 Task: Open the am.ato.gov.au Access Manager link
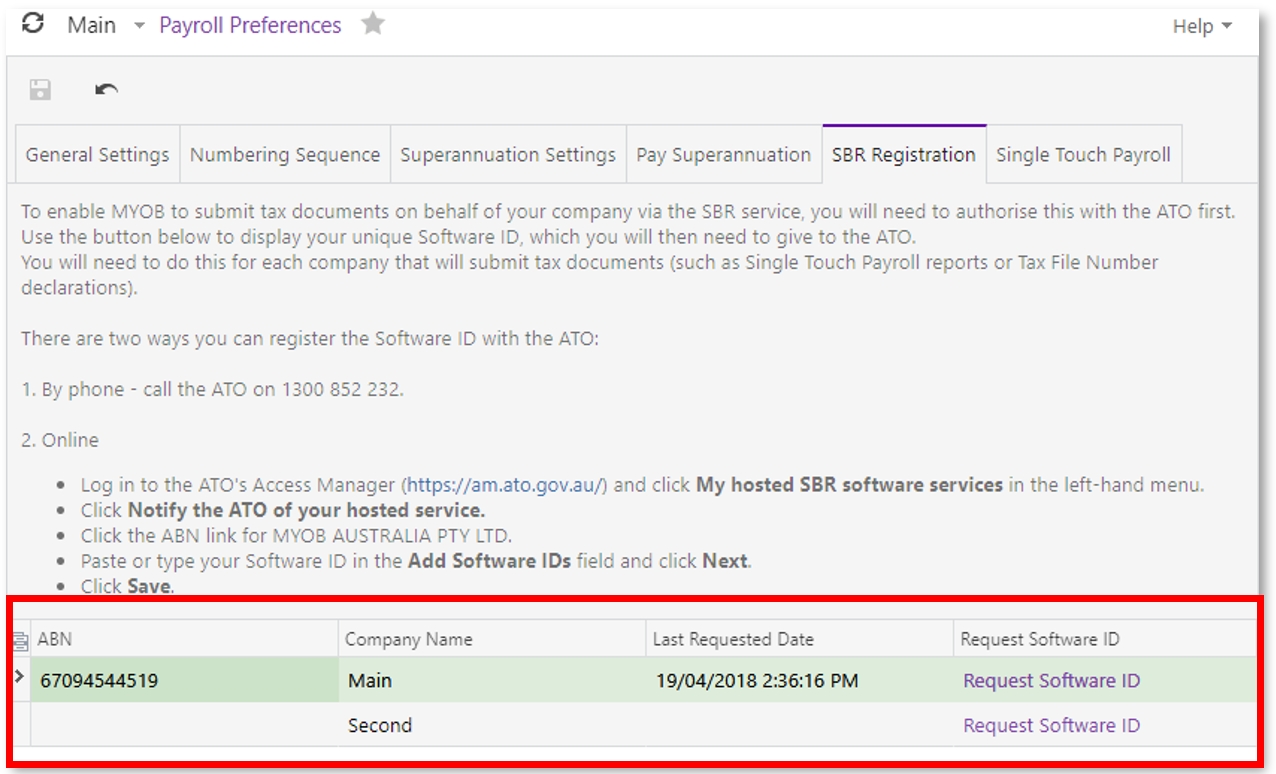pos(505,485)
